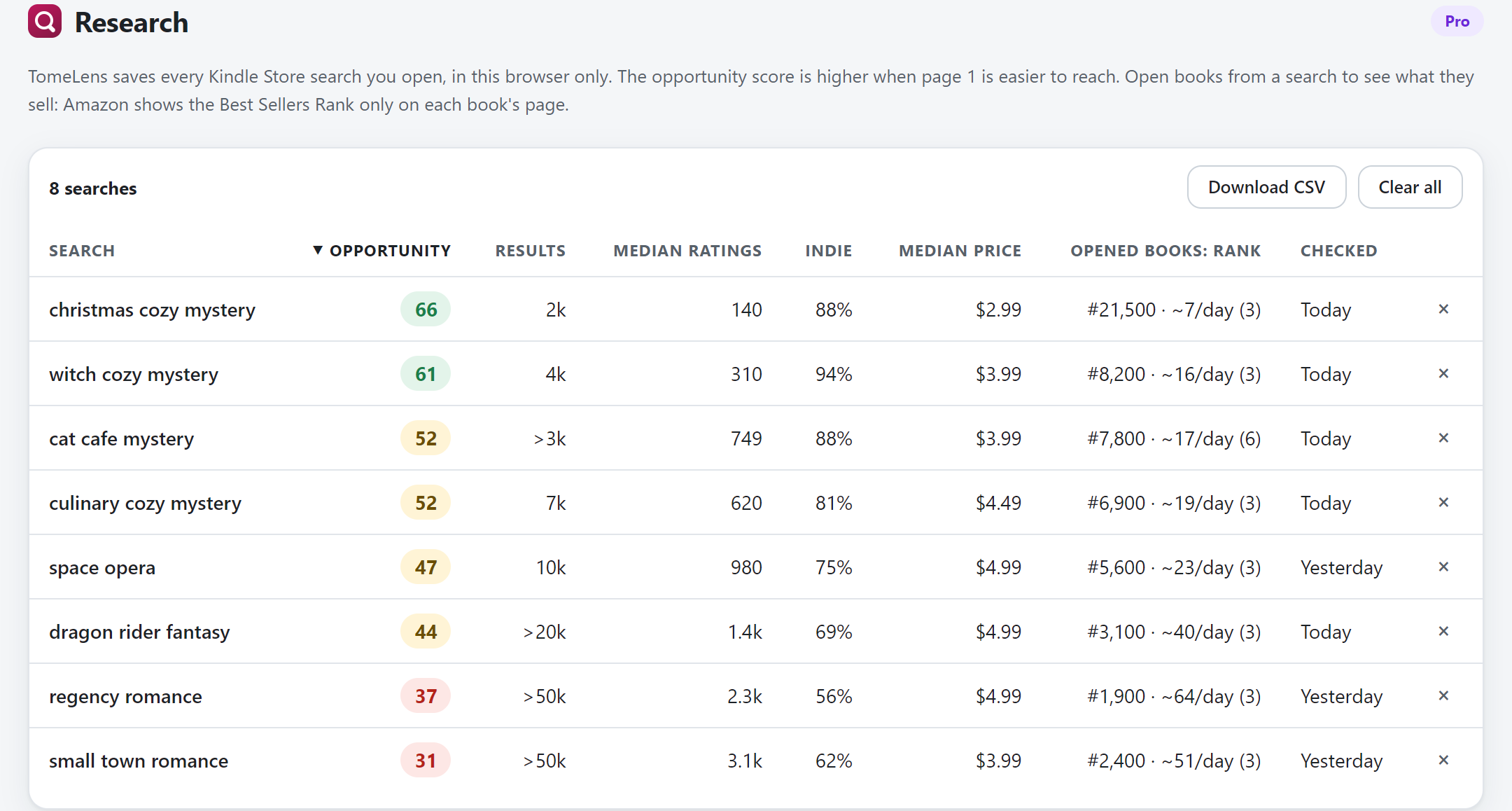
Task: Click the rank value #21,500 · ~7/day (3)
Action: 1174,310
